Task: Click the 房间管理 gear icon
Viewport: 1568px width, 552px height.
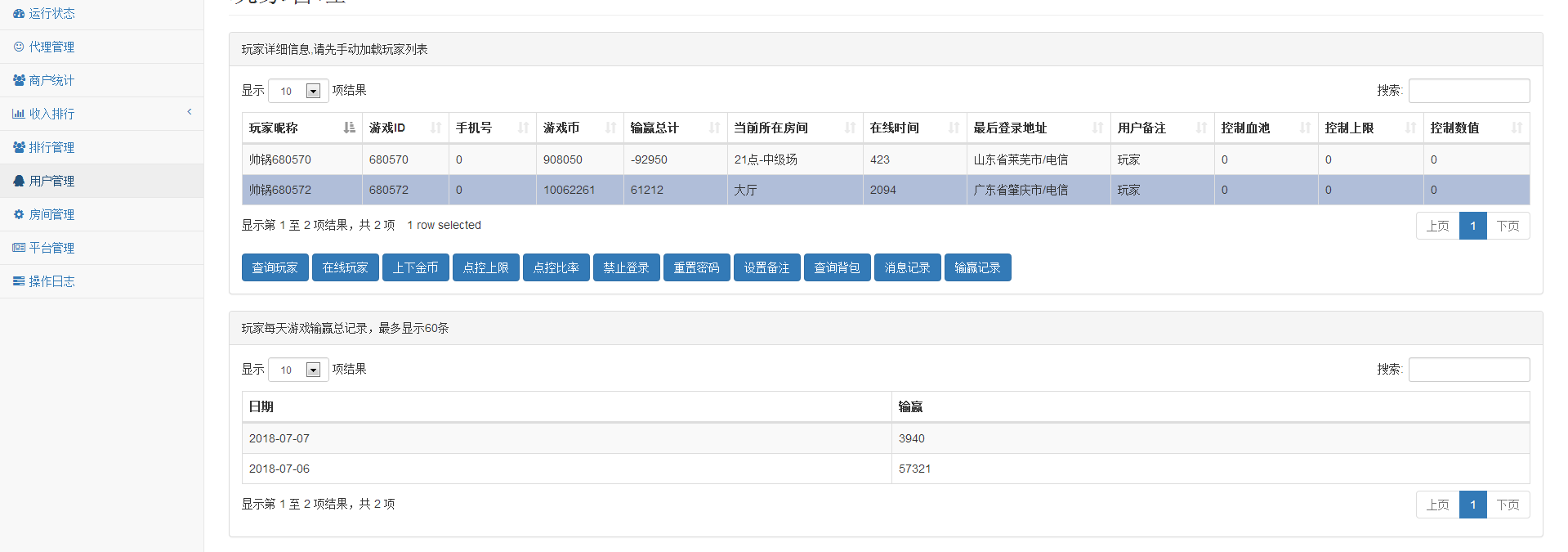Action: click(x=19, y=215)
